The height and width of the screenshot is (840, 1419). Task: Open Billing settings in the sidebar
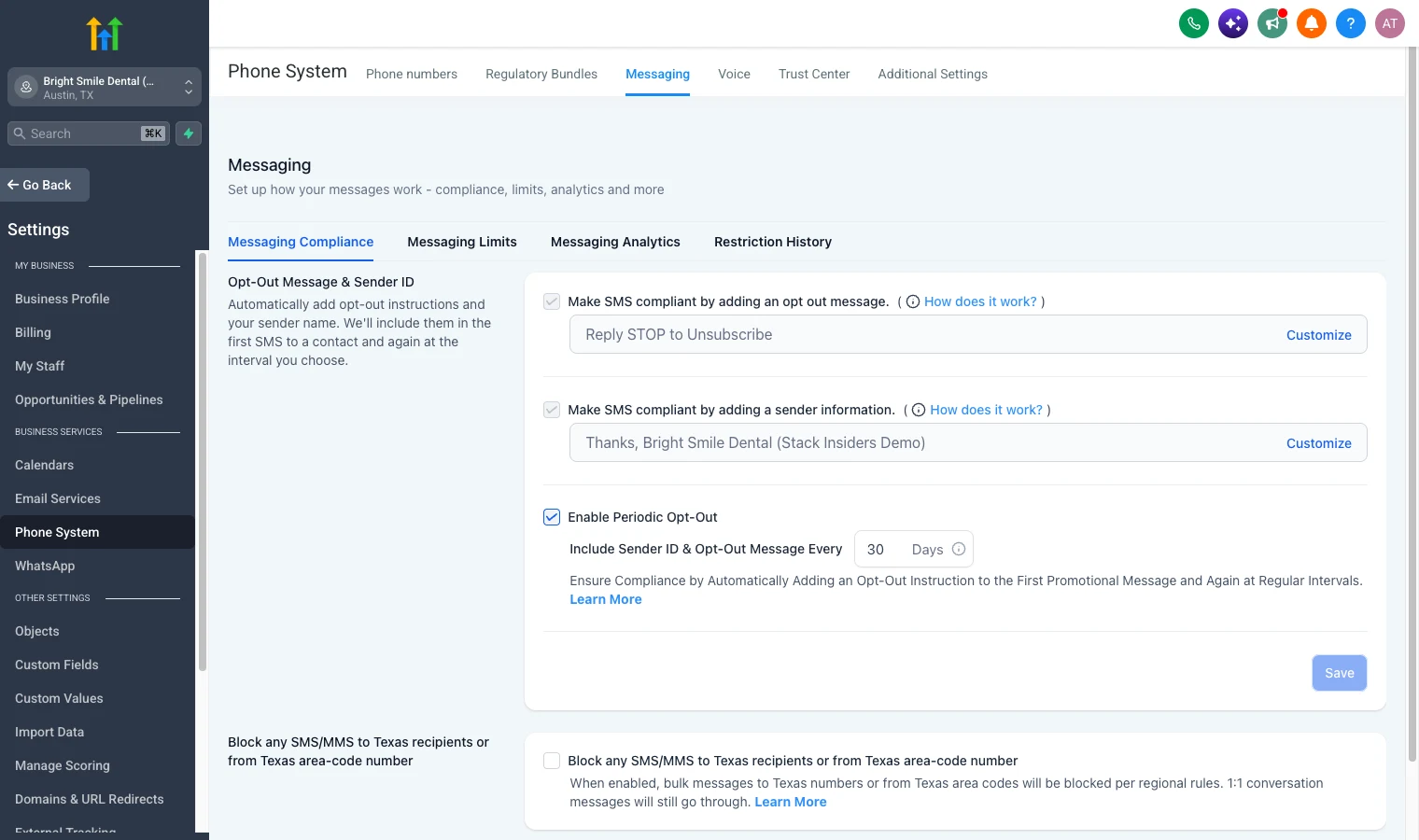(33, 332)
